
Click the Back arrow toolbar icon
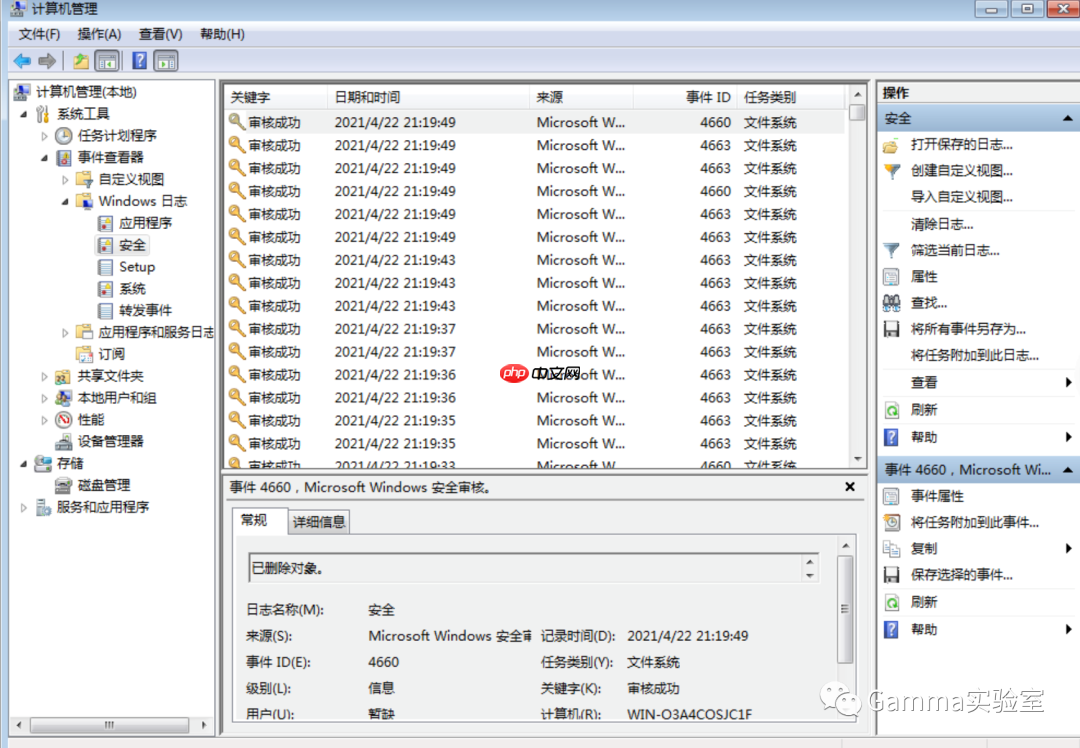[22, 61]
